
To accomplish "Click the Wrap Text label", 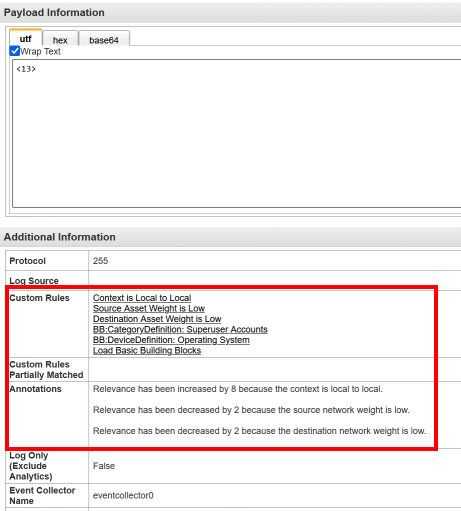I will pyautogui.click(x=40, y=51).
